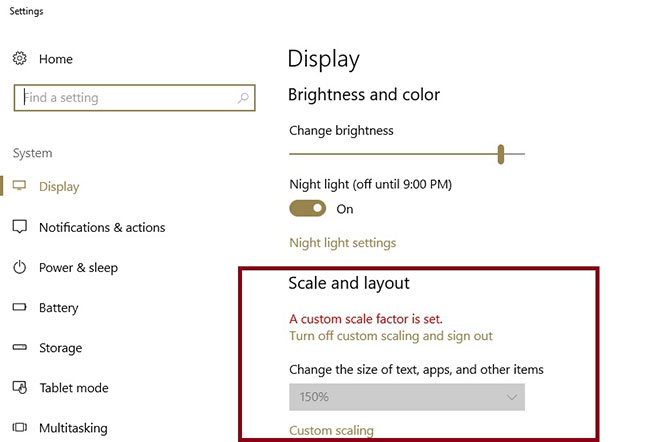Screen dimensions: 650x442
Task: Click in the Find a setting field
Action: tap(134, 98)
